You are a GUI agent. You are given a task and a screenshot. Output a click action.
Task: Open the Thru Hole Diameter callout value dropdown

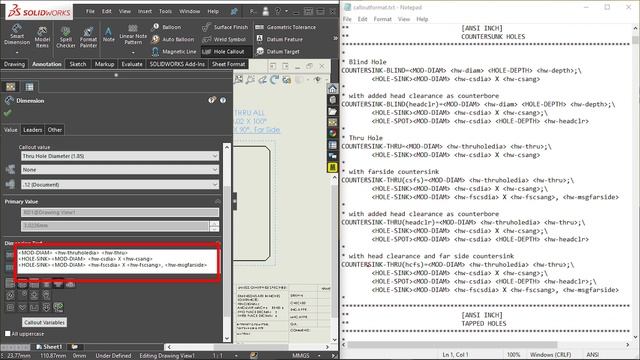[120, 156]
